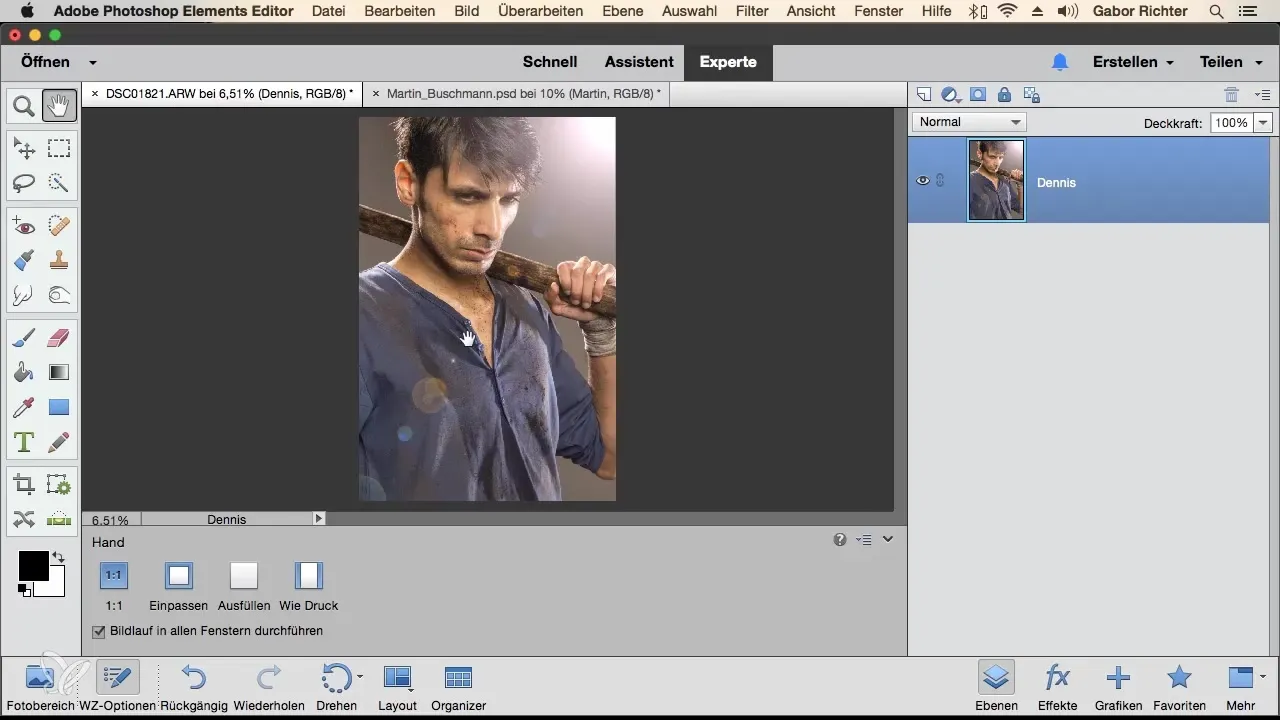Toggle lock all pixels for layer
1280x720 pixels.
point(1004,95)
